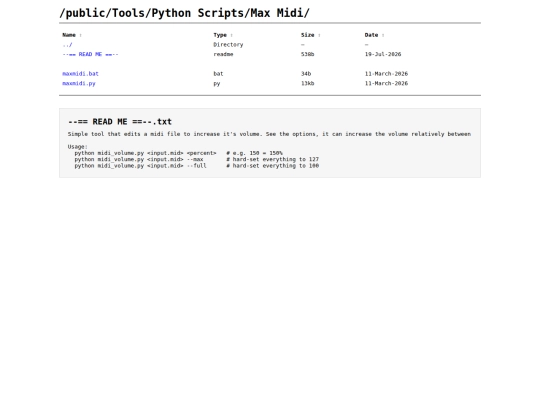Click the usage line with <percent> argument
The image size is (540, 405).
178,153
